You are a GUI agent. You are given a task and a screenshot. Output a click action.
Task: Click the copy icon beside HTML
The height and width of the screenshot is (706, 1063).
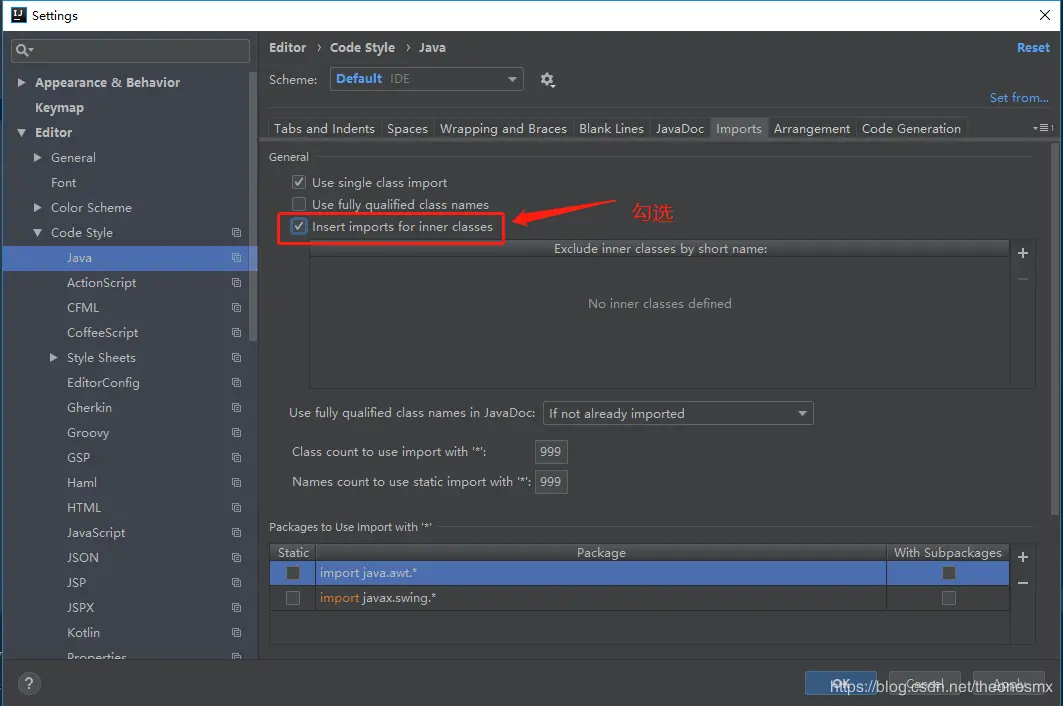pyautogui.click(x=236, y=508)
